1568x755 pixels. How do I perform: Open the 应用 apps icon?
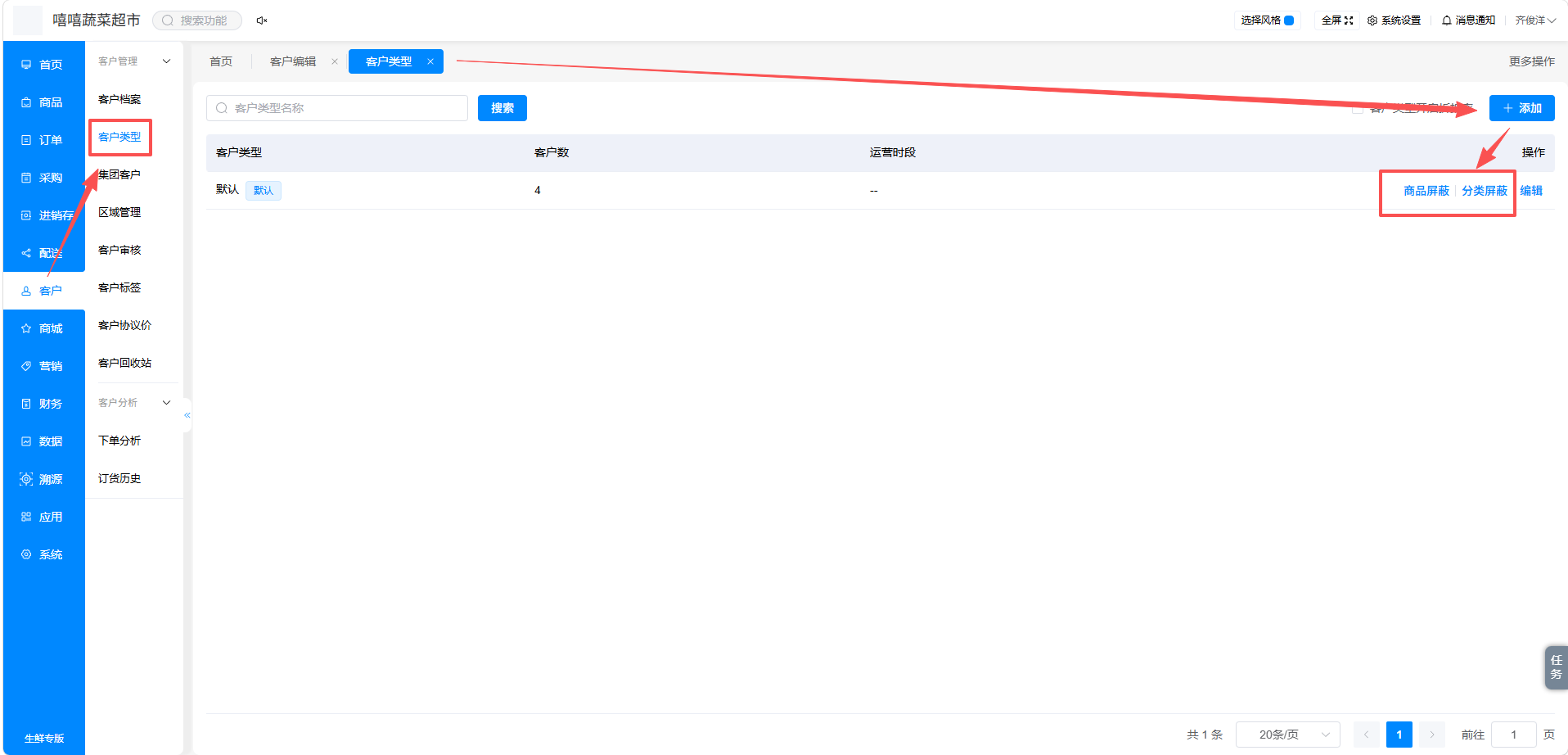coord(26,517)
